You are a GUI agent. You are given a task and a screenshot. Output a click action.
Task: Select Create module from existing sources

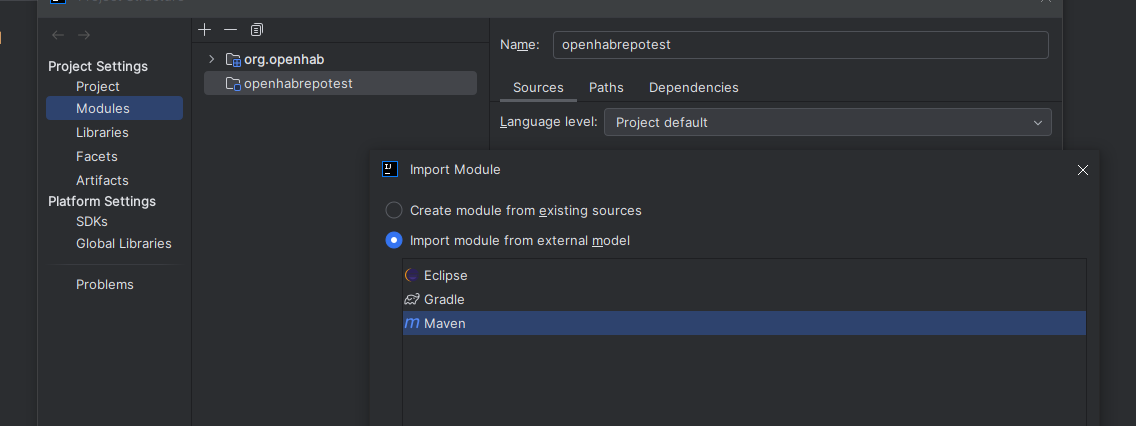point(394,210)
